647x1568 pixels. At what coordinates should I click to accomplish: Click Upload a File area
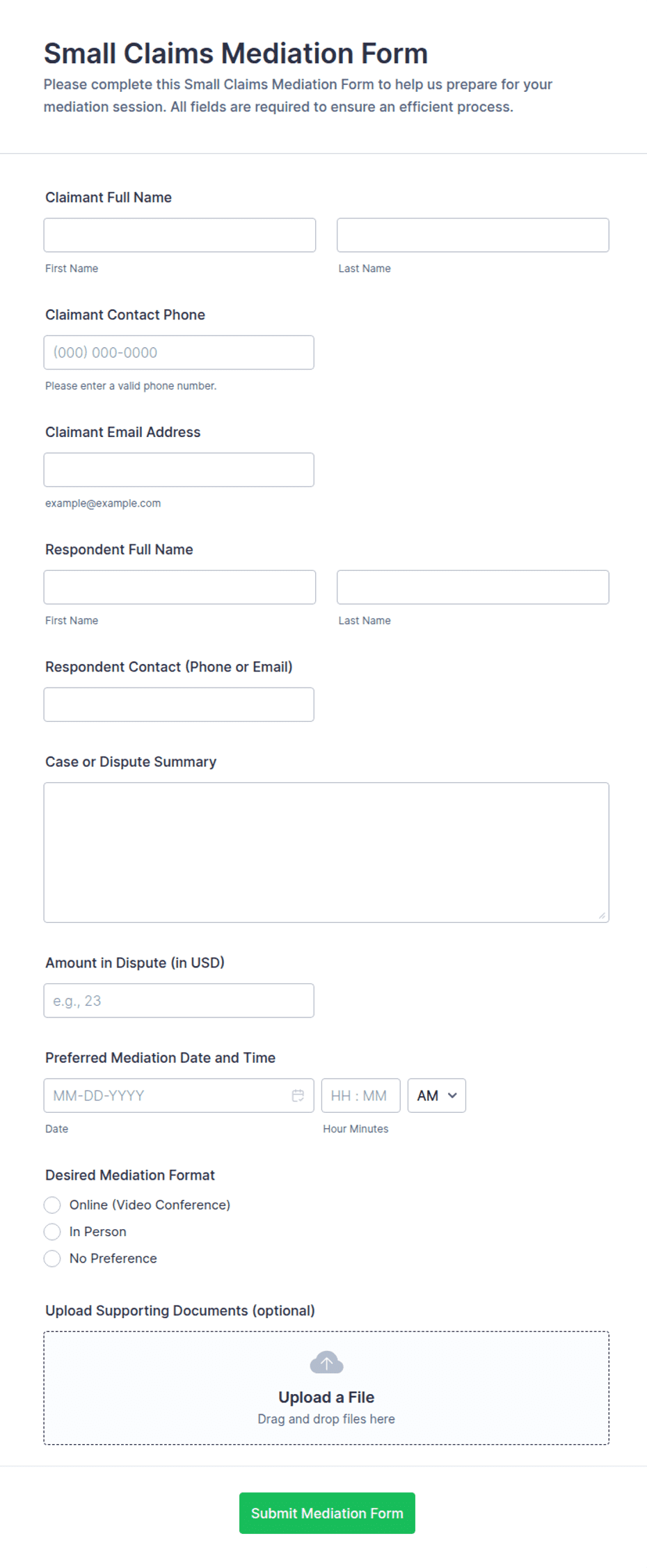point(326,1388)
